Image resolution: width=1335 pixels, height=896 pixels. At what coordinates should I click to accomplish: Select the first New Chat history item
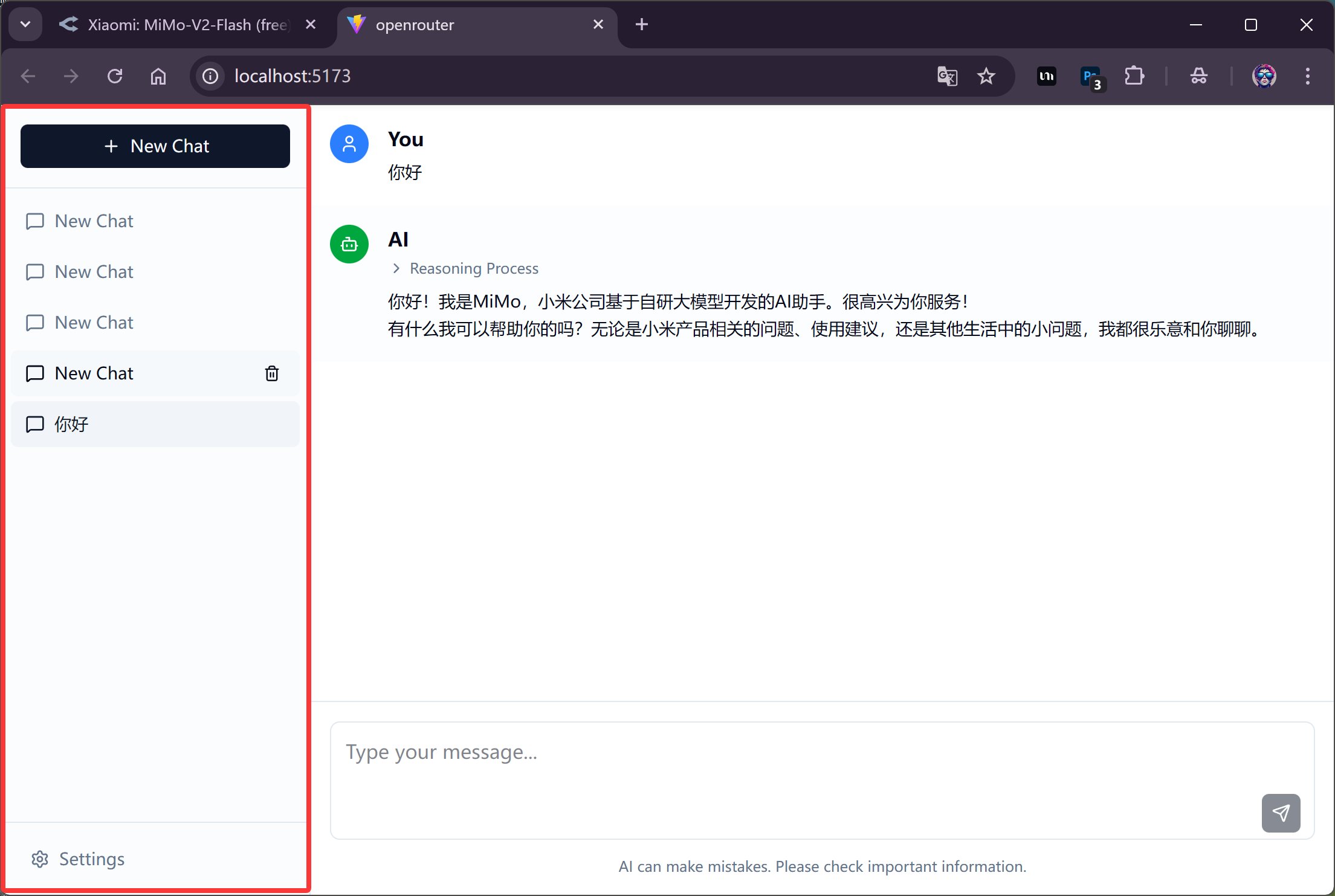click(x=94, y=221)
